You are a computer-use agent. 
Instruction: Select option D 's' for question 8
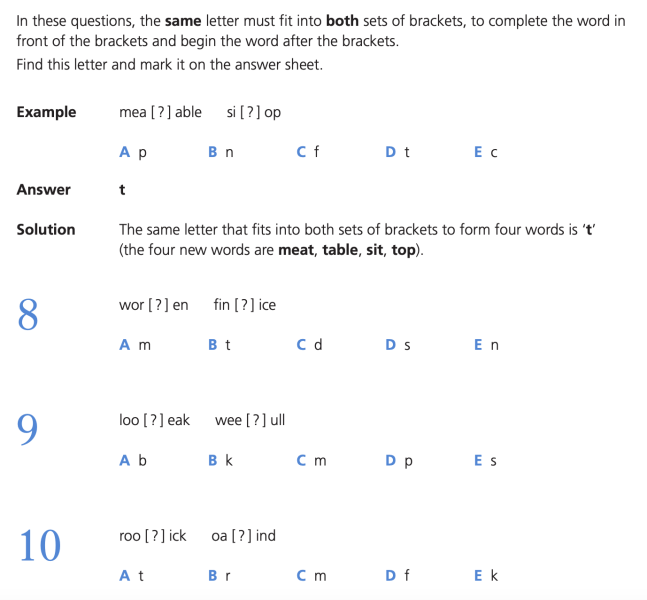398,345
